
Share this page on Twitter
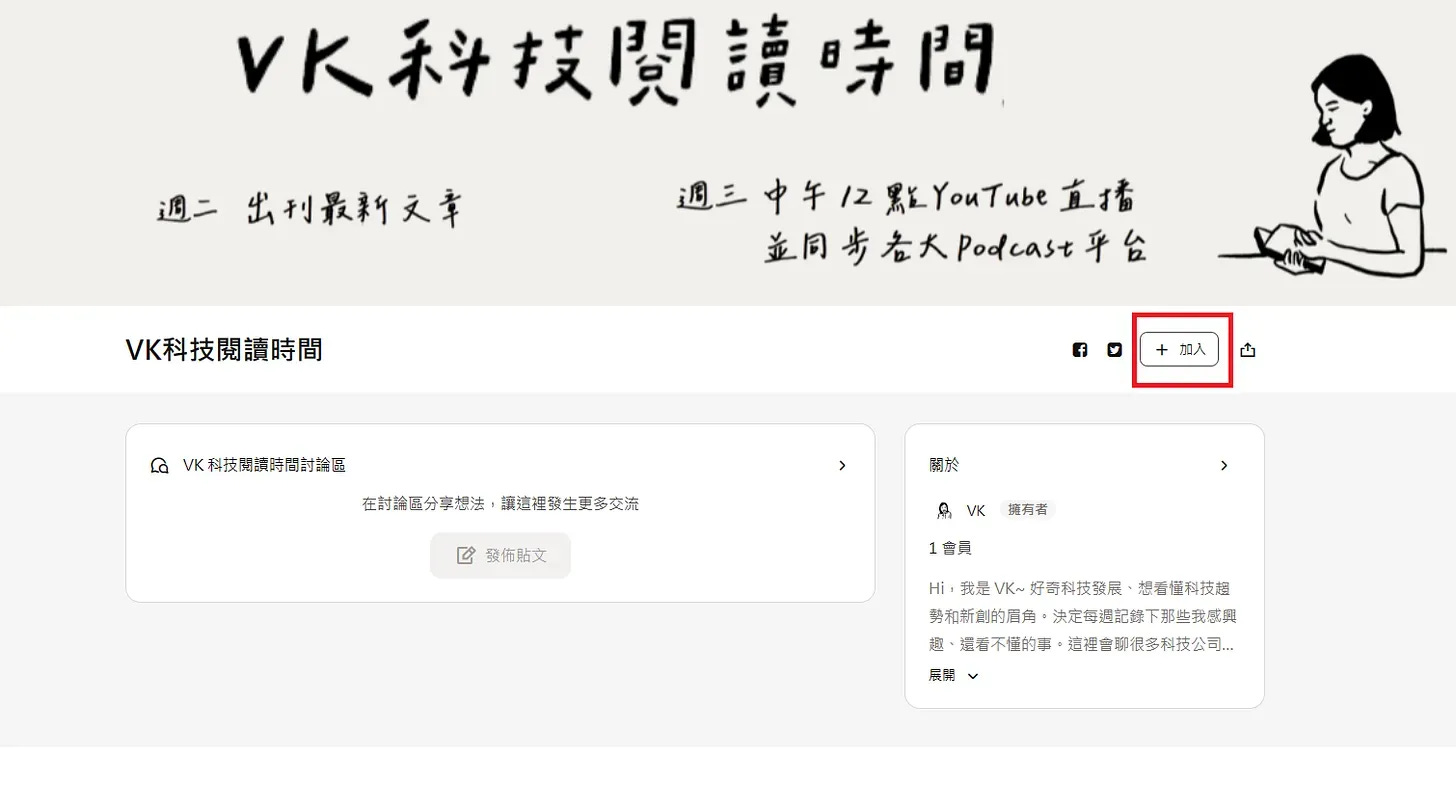pos(1114,350)
